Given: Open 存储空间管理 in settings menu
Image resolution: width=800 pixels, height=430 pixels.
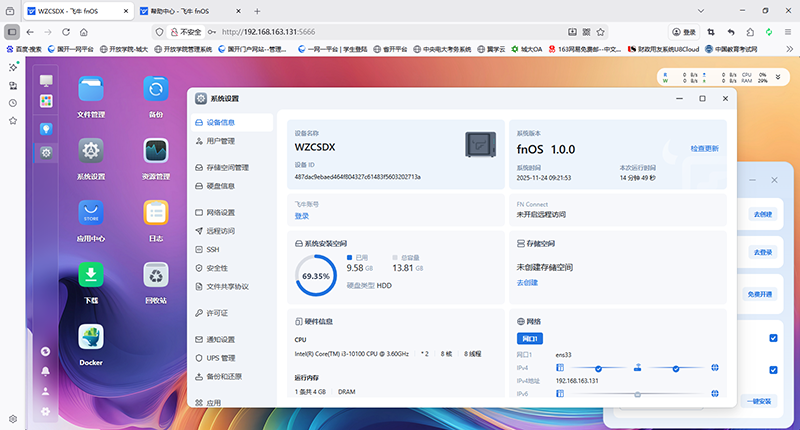Looking at the screenshot, I should (232, 167).
